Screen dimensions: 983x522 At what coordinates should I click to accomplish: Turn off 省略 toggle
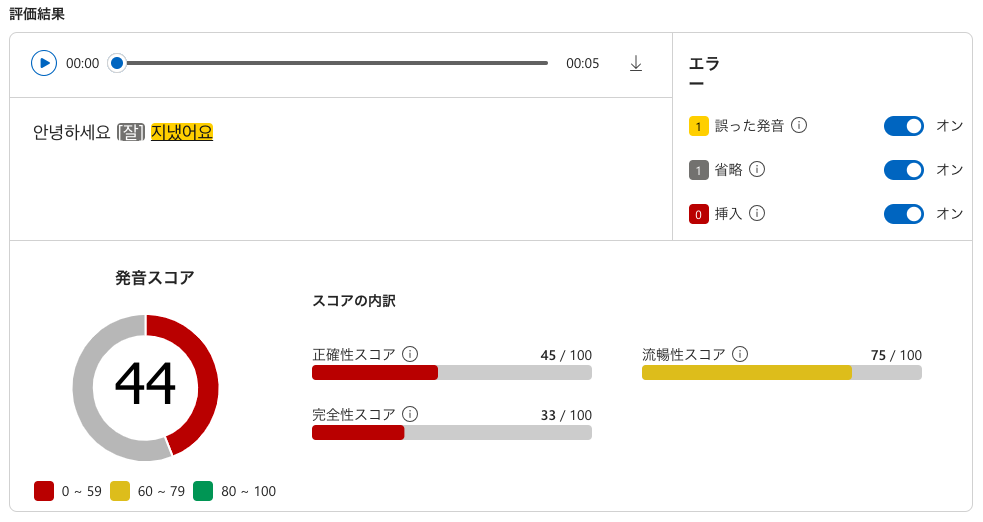[x=903, y=169]
